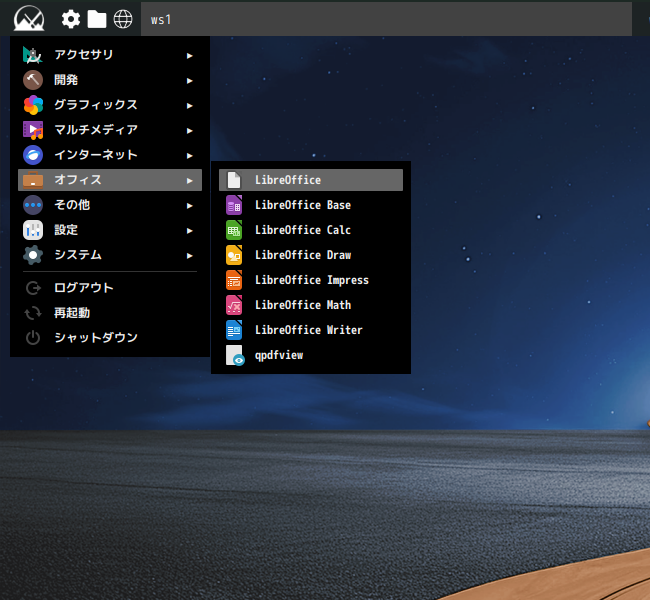Open LibreOffice Calc from the Office submenu
Image resolution: width=650 pixels, height=600 pixels.
[310, 230]
